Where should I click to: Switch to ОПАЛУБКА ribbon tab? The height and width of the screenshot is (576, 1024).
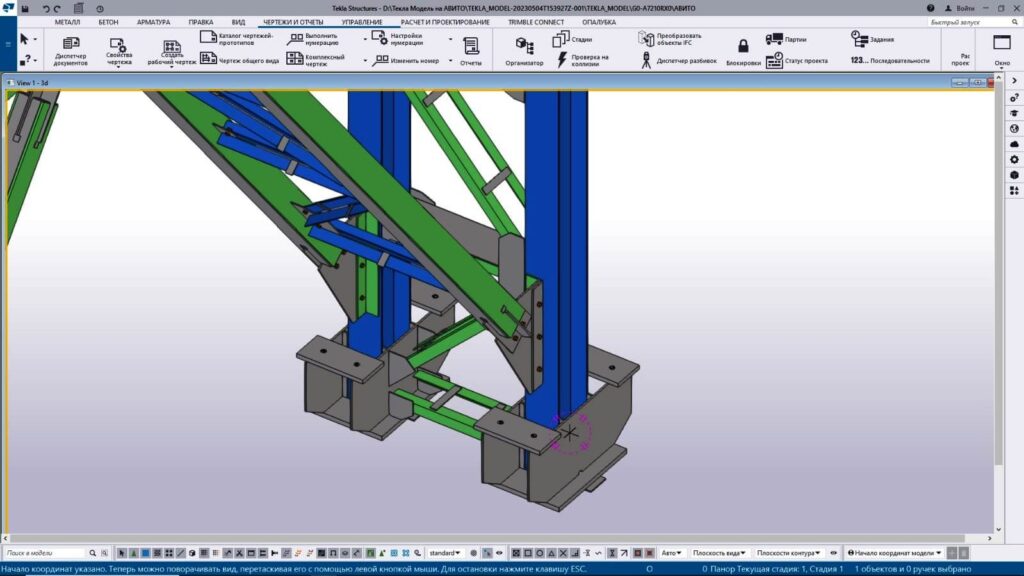pyautogui.click(x=599, y=22)
